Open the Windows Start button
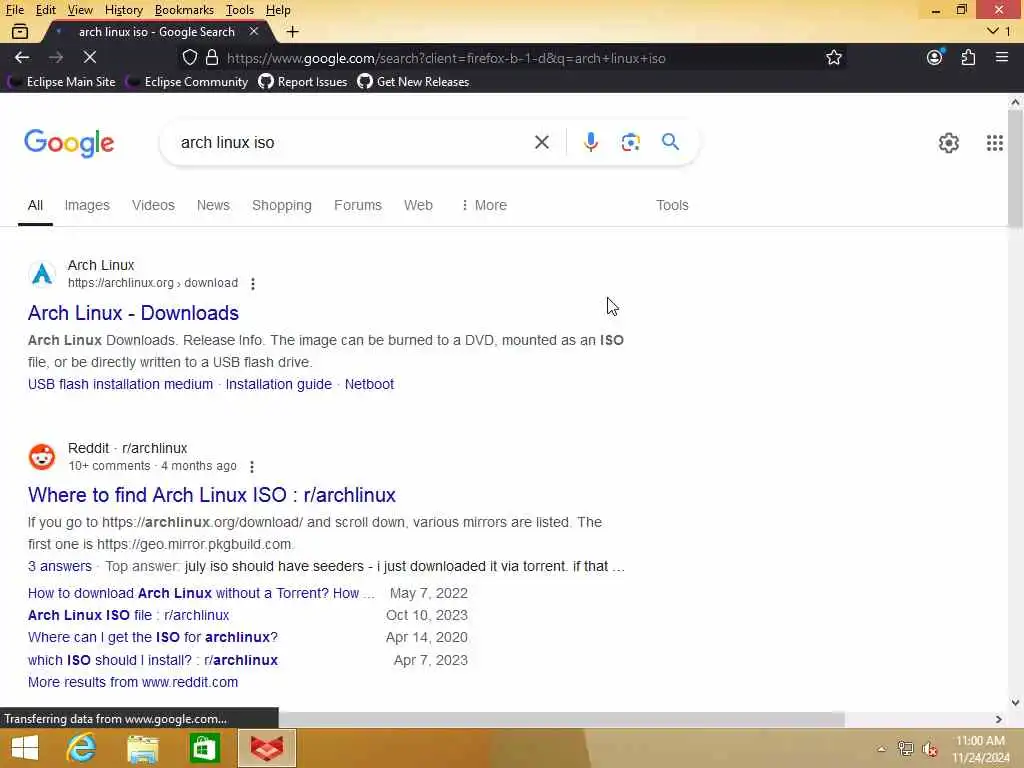The height and width of the screenshot is (768, 1024). pyautogui.click(x=25, y=748)
